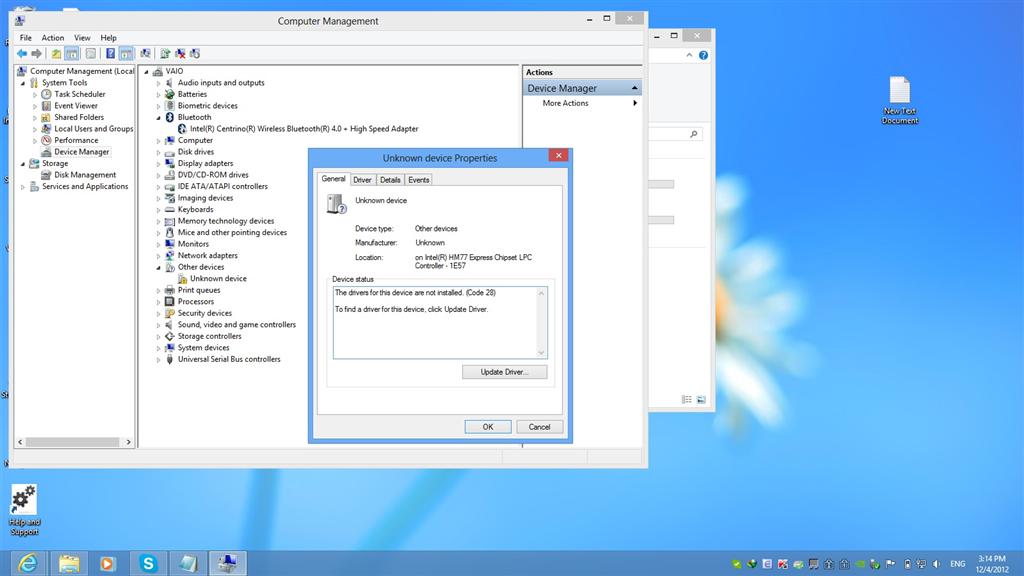Click the battery power tray icon
This screenshot has width=1024, height=576.
coord(907,564)
